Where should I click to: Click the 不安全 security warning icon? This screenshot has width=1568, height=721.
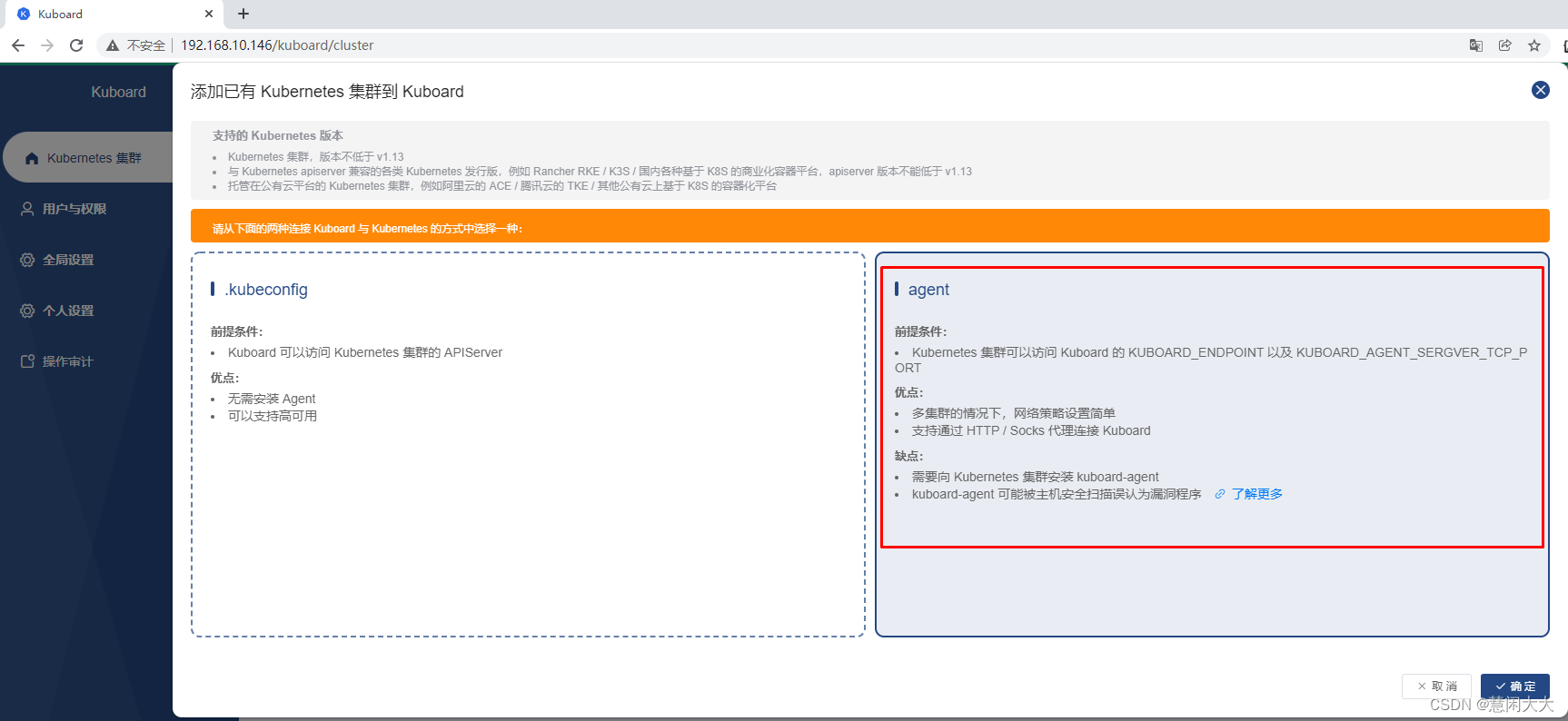113,45
